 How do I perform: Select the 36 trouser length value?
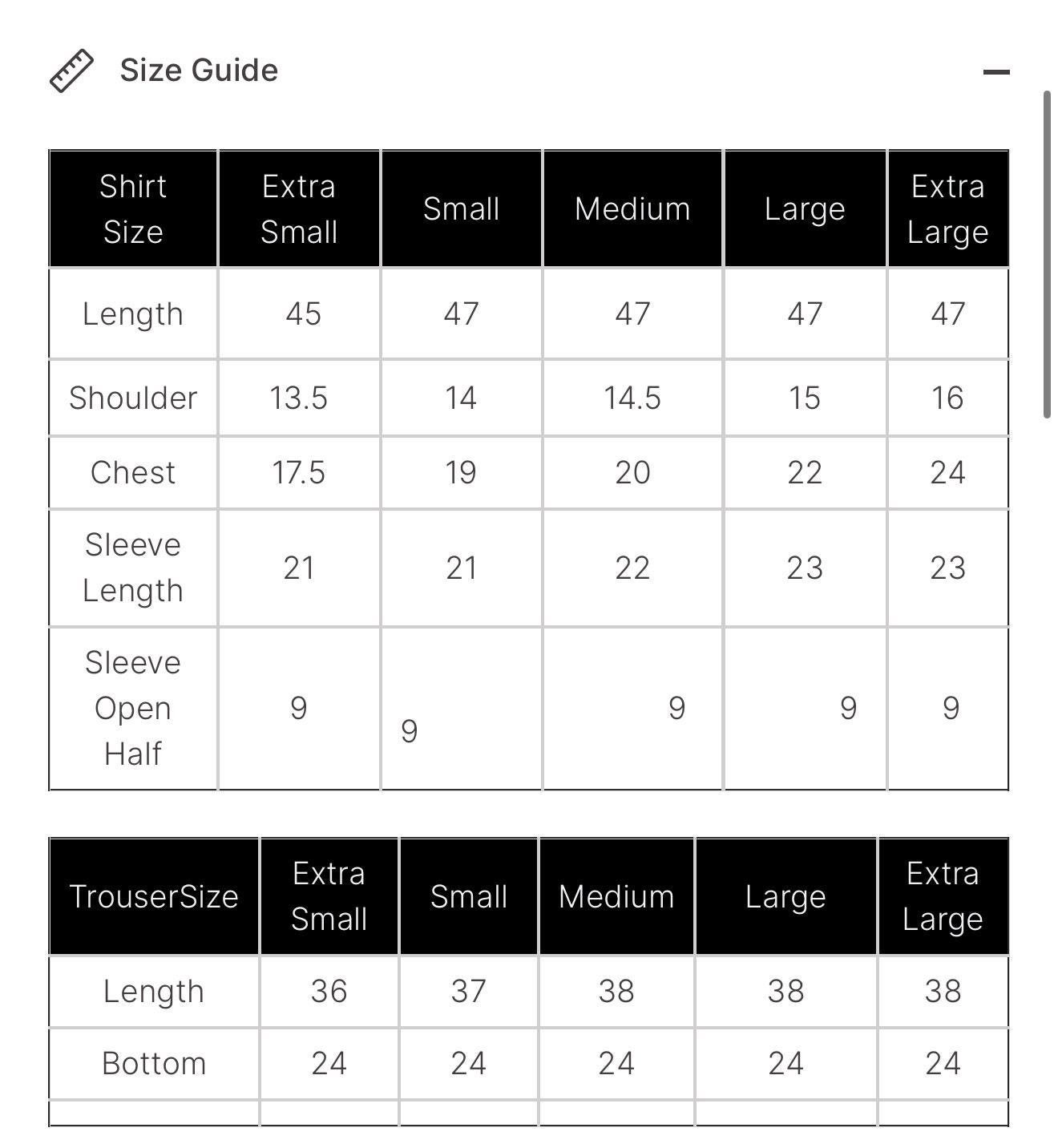329,991
